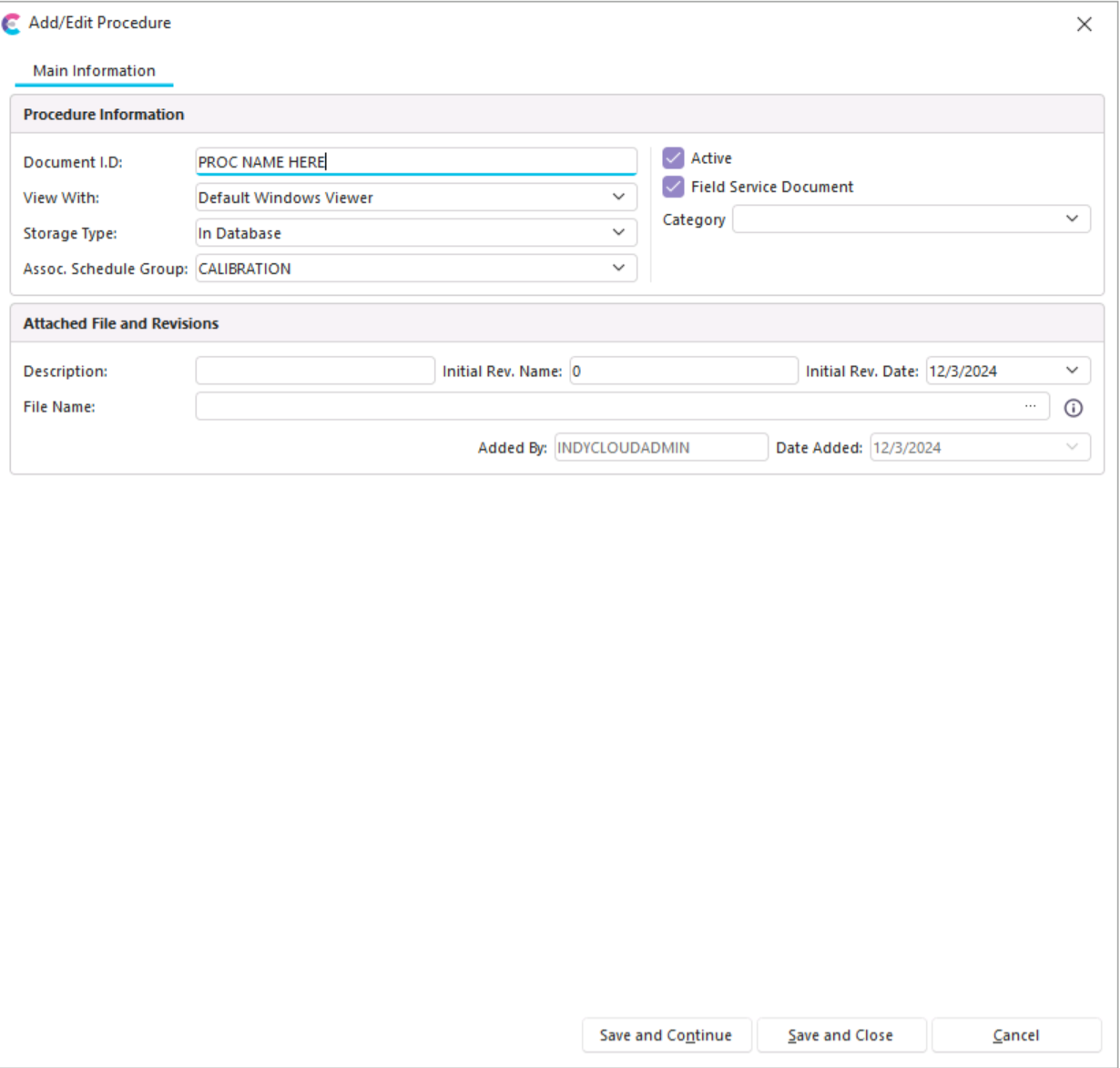1120x1068 pixels.
Task: Close the Add/Edit Procedure window
Action: click(1084, 25)
